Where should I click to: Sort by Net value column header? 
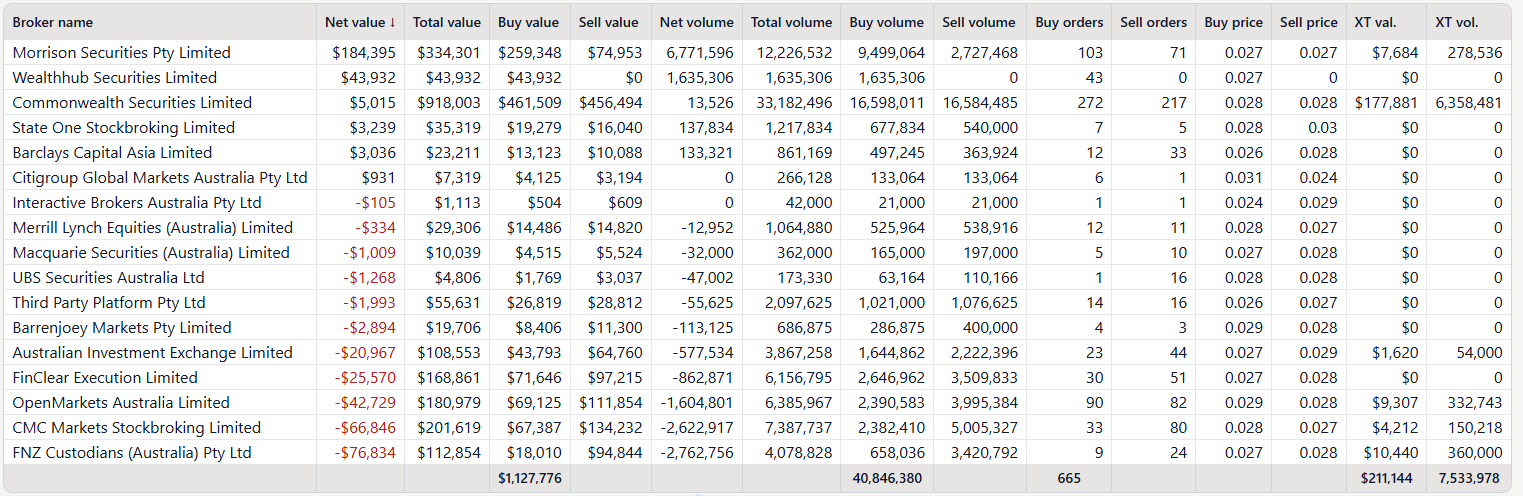(360, 22)
